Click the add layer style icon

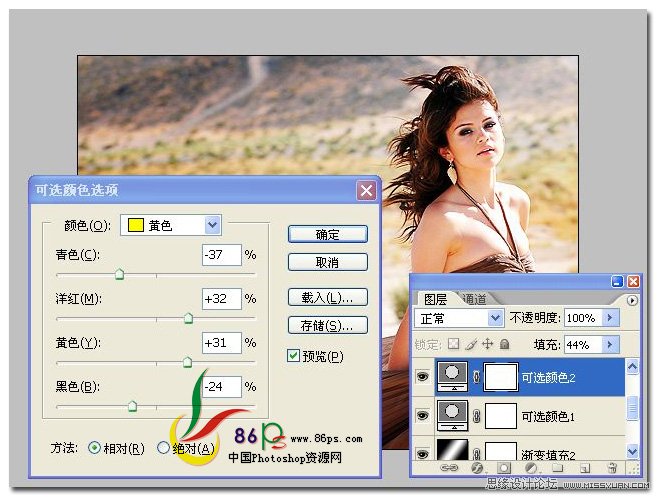(477, 468)
